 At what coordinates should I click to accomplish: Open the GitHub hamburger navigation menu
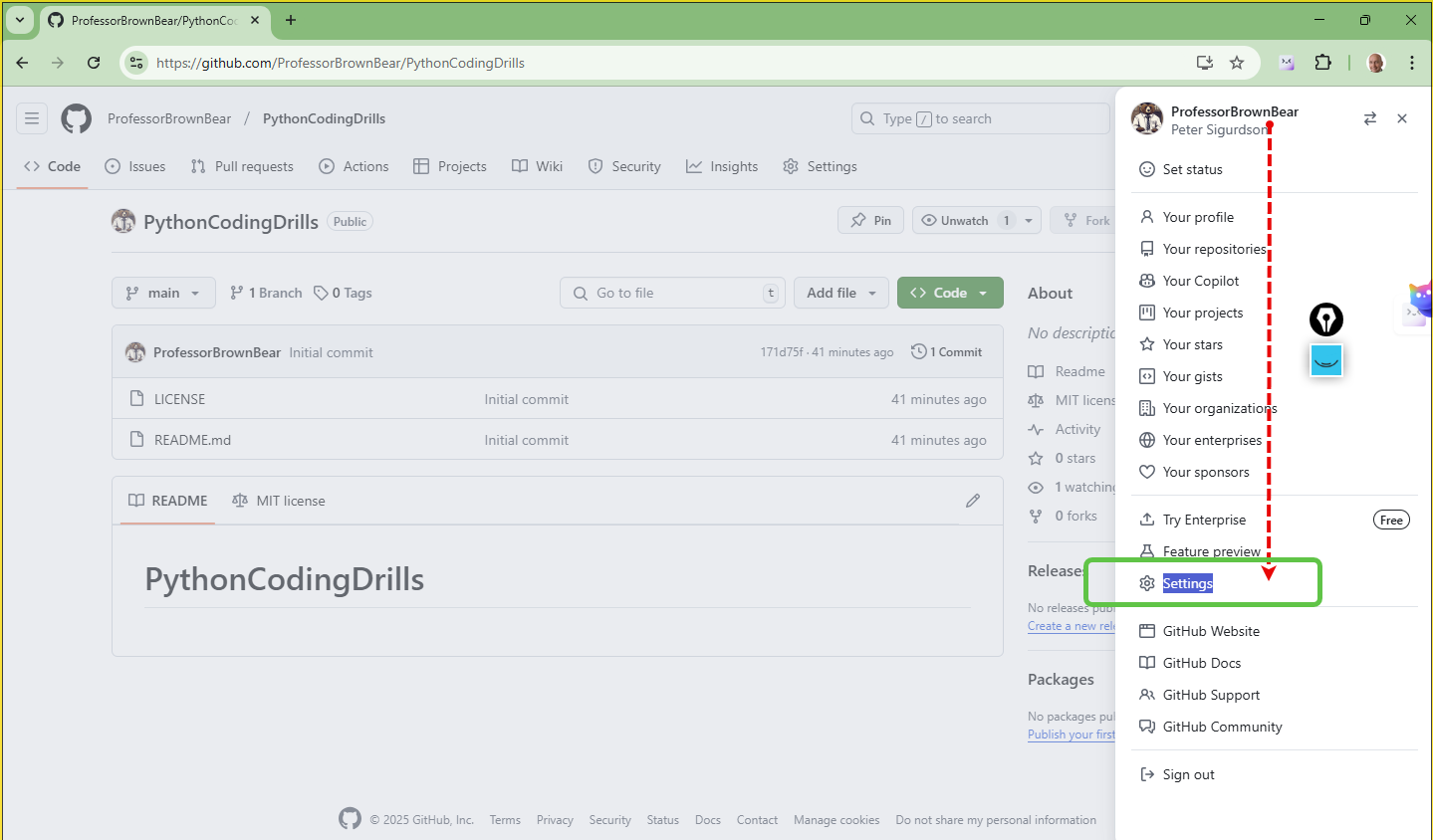click(x=32, y=118)
